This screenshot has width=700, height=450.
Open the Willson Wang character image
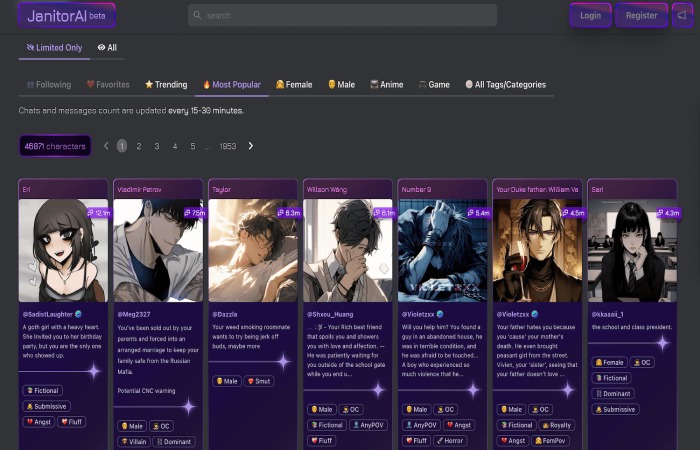click(x=348, y=250)
